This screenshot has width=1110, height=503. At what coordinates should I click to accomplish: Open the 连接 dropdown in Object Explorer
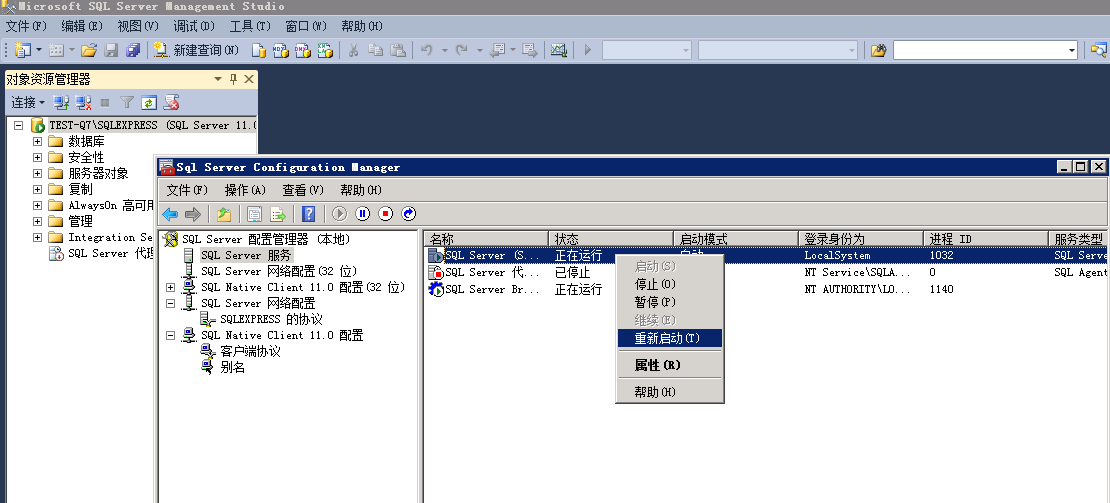pyautogui.click(x=28, y=103)
